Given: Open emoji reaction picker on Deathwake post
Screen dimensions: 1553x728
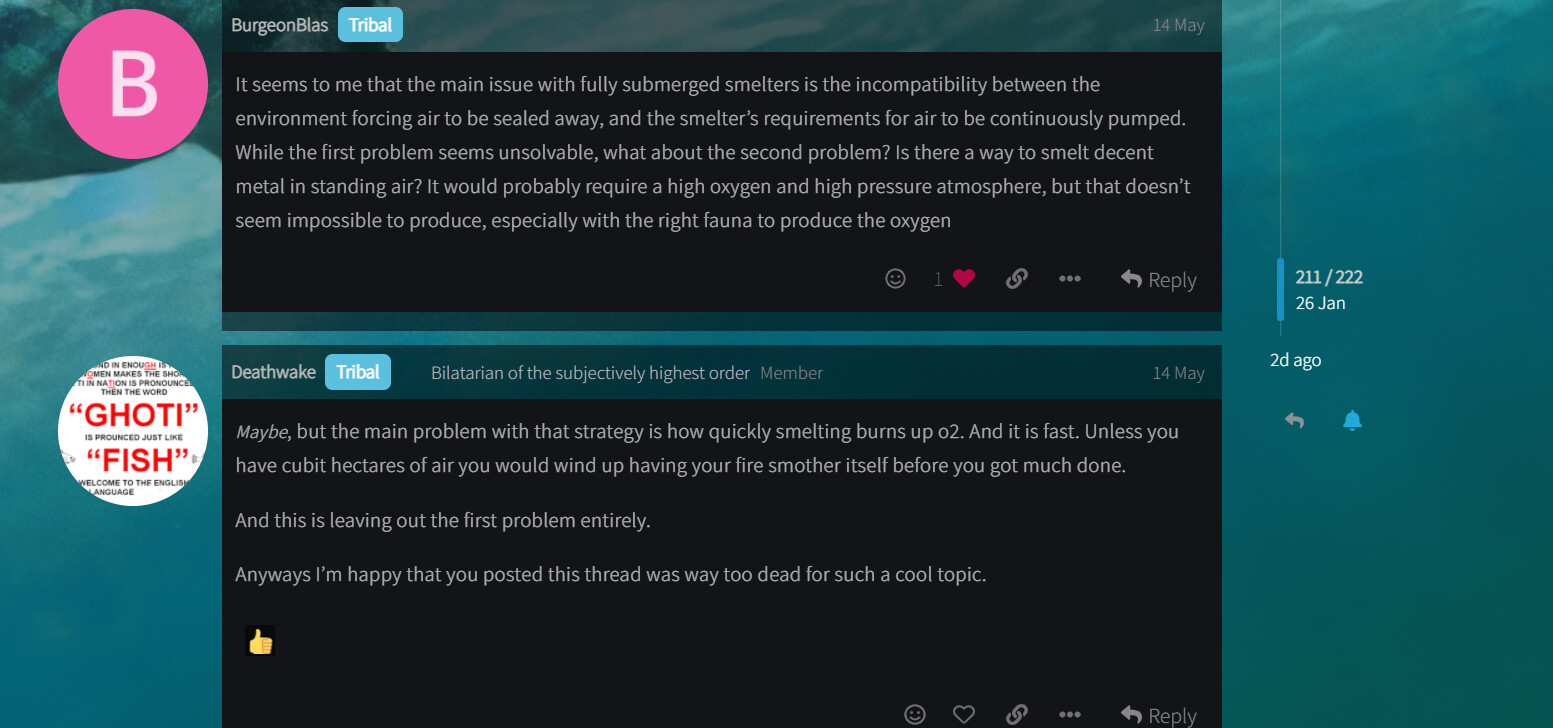Looking at the screenshot, I should point(914,714).
